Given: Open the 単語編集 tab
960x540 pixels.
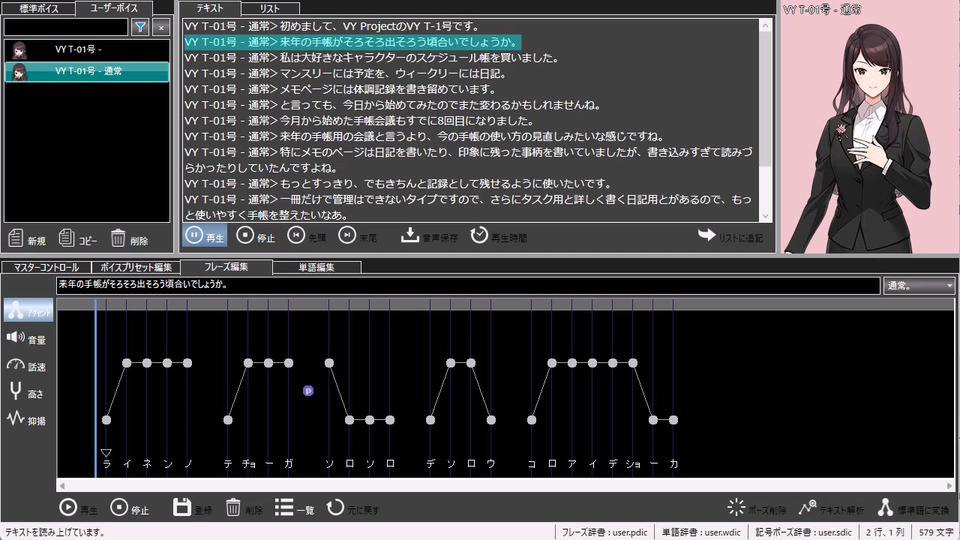Looking at the screenshot, I should coord(317,268).
